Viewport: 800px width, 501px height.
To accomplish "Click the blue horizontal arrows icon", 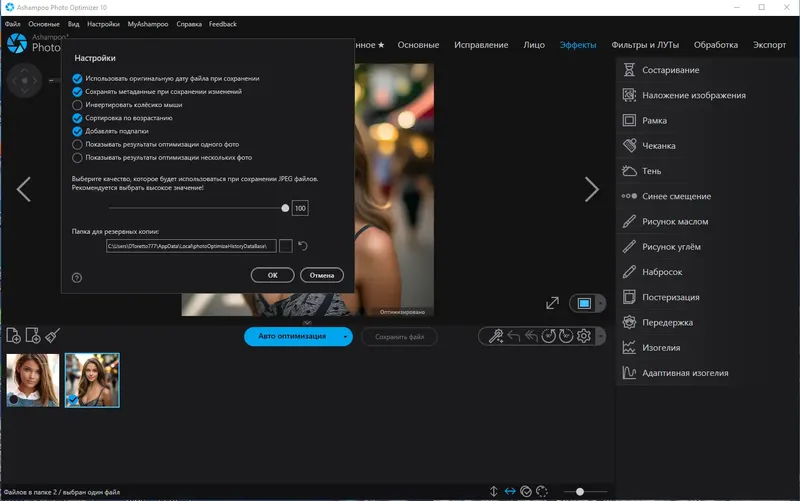I will coord(510,491).
